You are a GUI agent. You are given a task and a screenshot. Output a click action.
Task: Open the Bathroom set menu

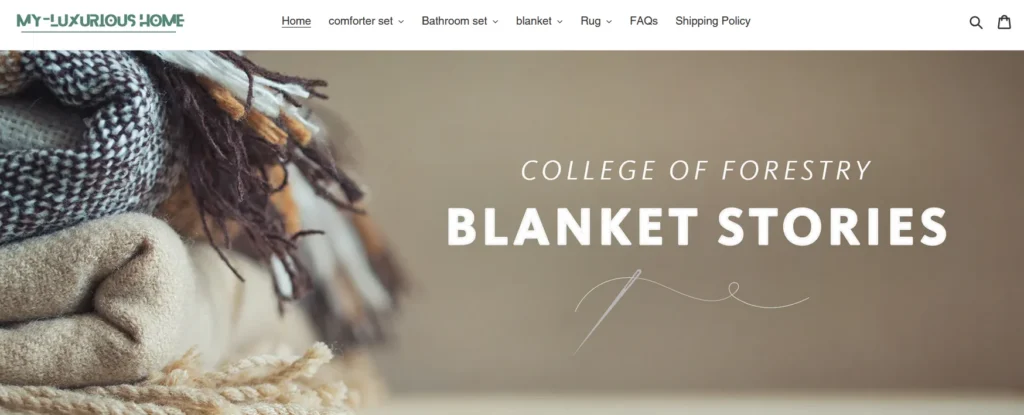pos(454,21)
